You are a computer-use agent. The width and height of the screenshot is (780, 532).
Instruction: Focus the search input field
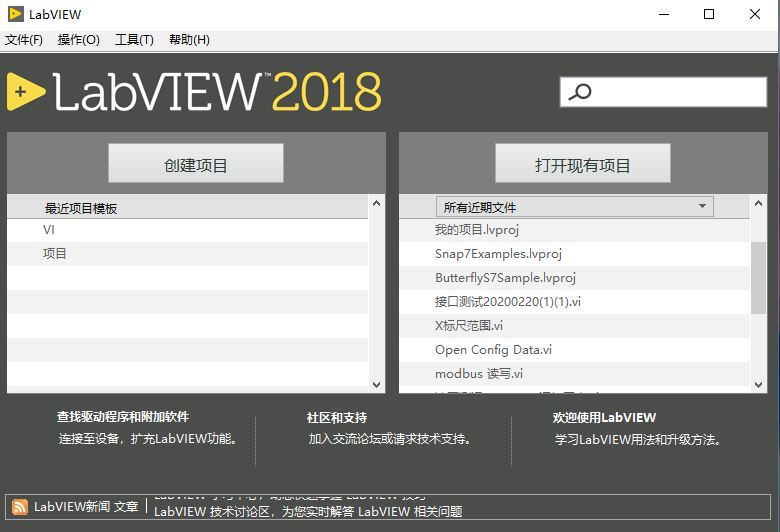pyautogui.click(x=663, y=92)
